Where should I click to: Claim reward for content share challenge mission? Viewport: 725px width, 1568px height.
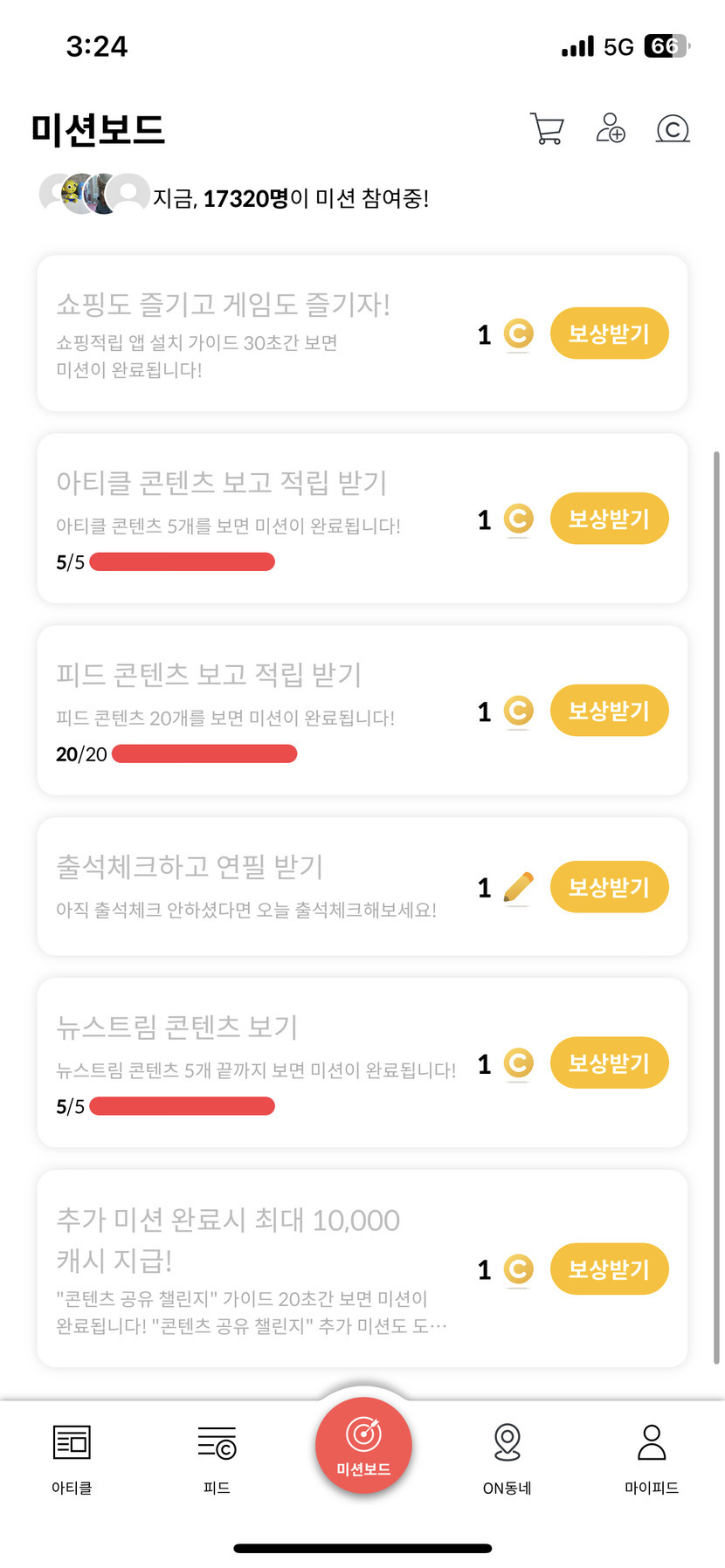coord(609,1269)
